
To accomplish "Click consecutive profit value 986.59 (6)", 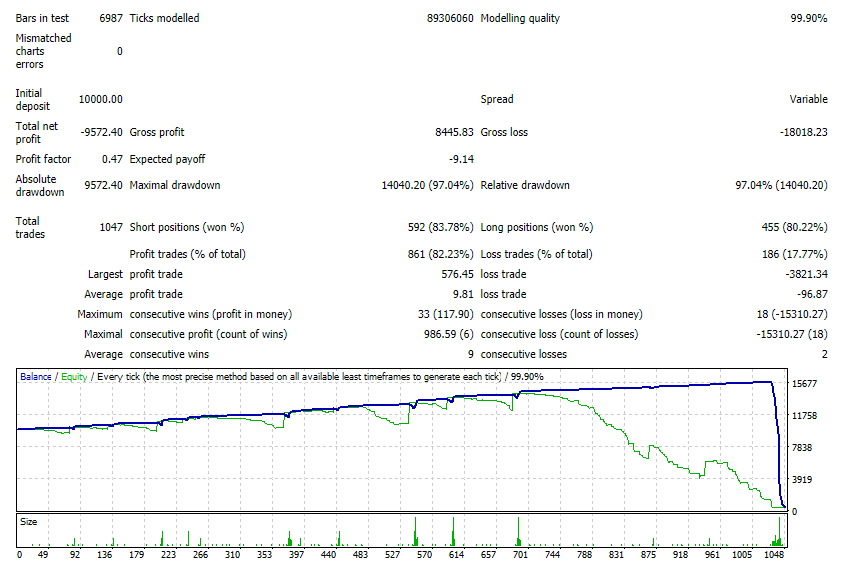I will click(448, 334).
